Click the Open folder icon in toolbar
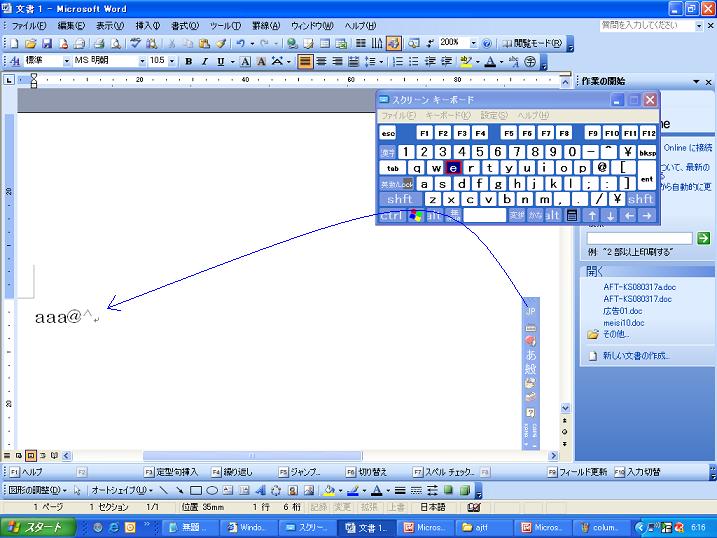 [30, 43]
